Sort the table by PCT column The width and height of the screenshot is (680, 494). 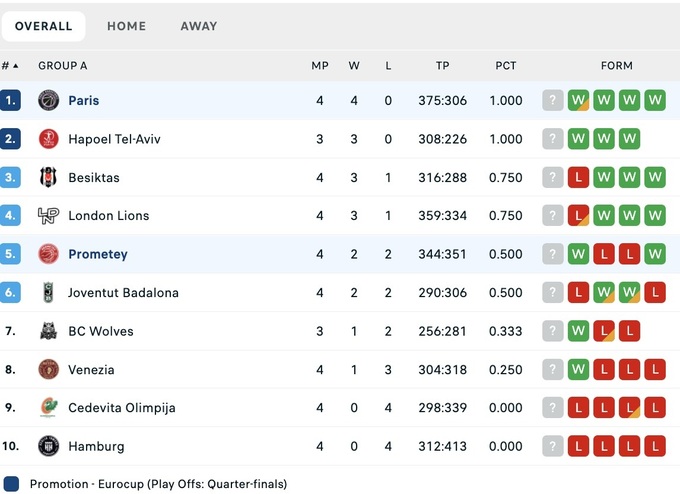506,66
